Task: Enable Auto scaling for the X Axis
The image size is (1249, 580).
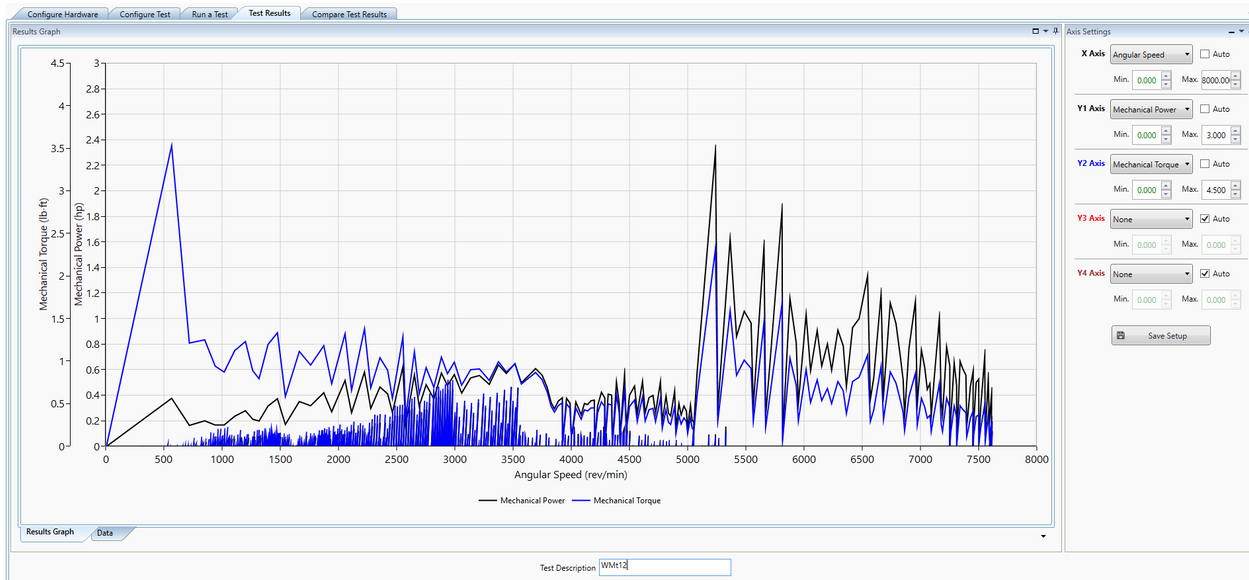Action: tap(1204, 54)
